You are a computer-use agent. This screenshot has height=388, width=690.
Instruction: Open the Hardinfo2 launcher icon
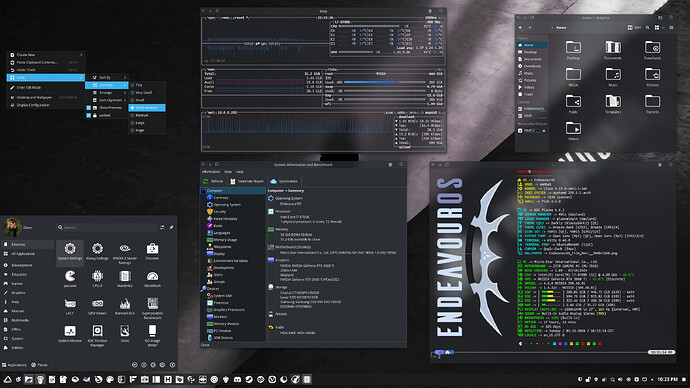(125, 278)
